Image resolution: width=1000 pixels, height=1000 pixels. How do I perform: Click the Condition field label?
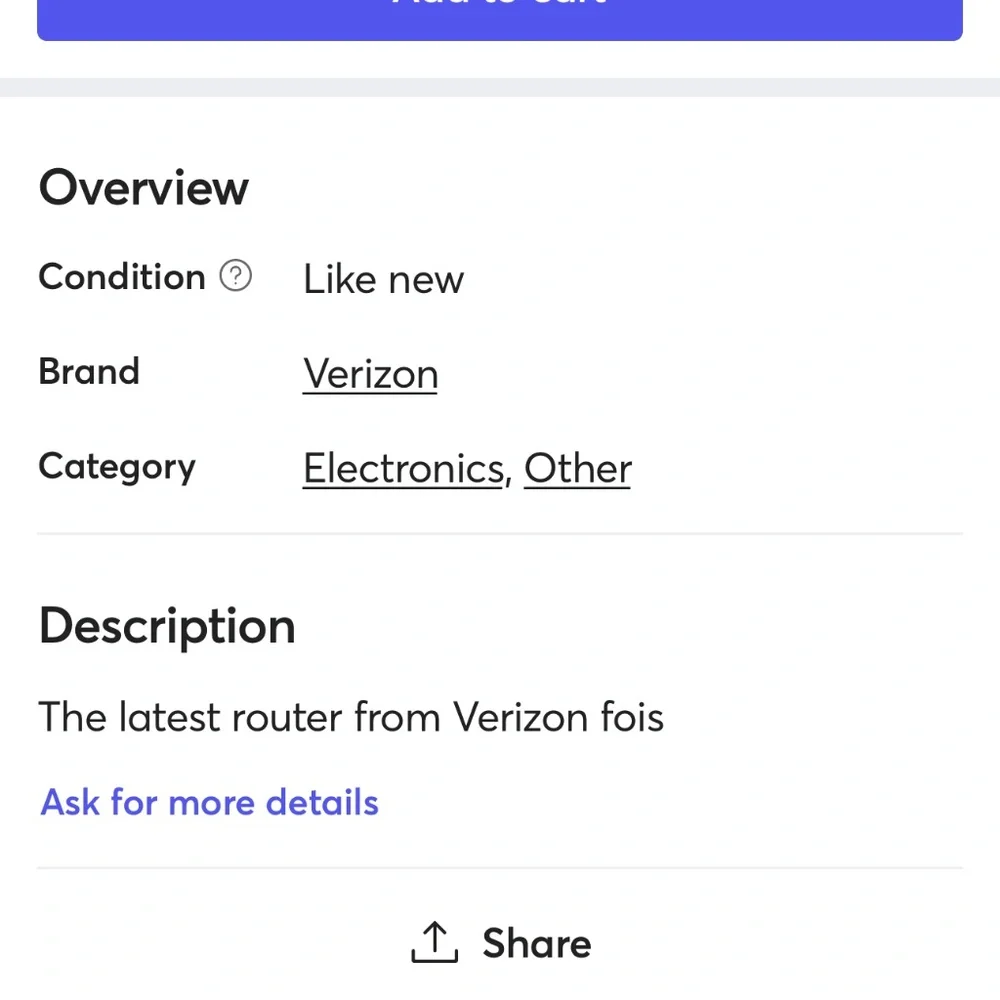click(x=121, y=276)
